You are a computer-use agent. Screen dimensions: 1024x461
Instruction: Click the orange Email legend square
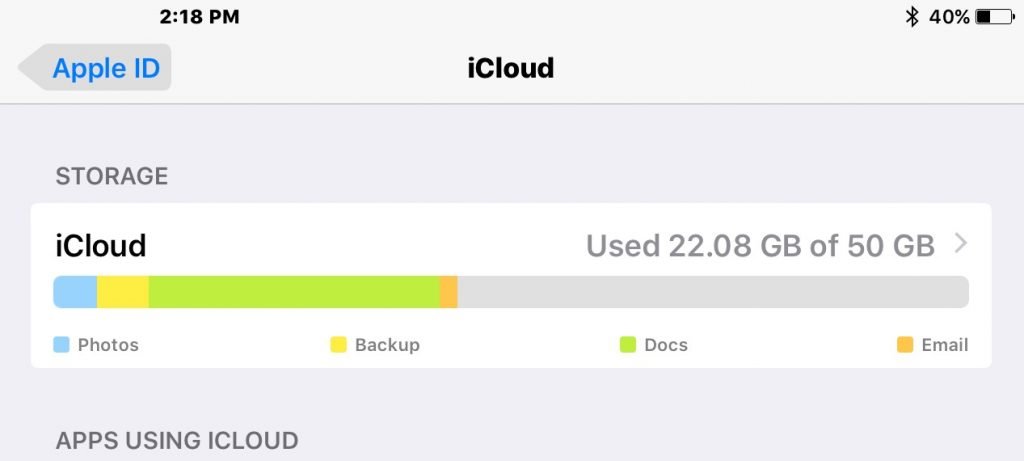(904, 345)
